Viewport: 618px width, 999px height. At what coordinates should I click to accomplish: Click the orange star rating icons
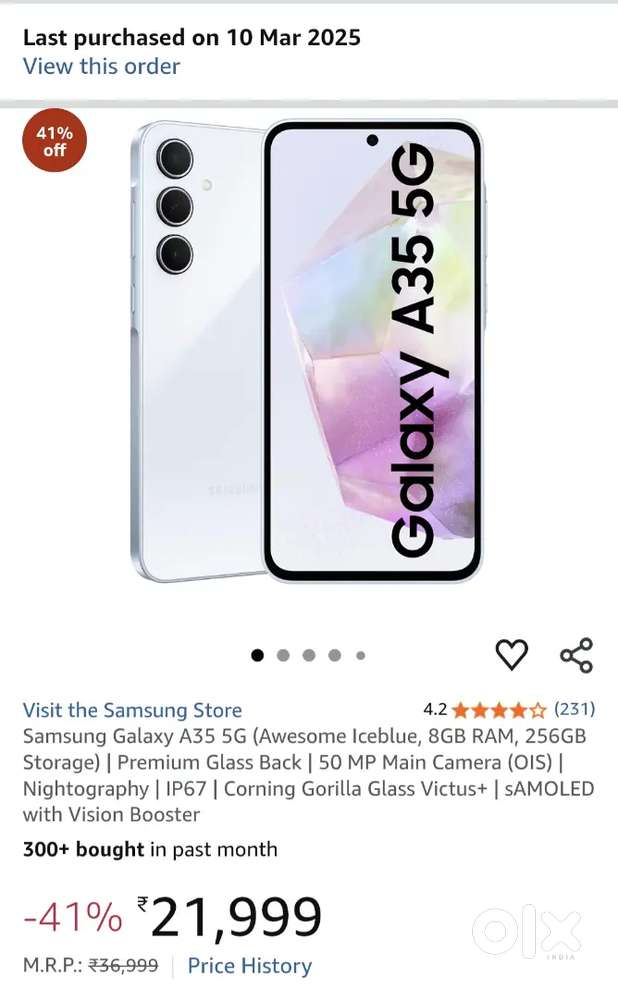499,710
